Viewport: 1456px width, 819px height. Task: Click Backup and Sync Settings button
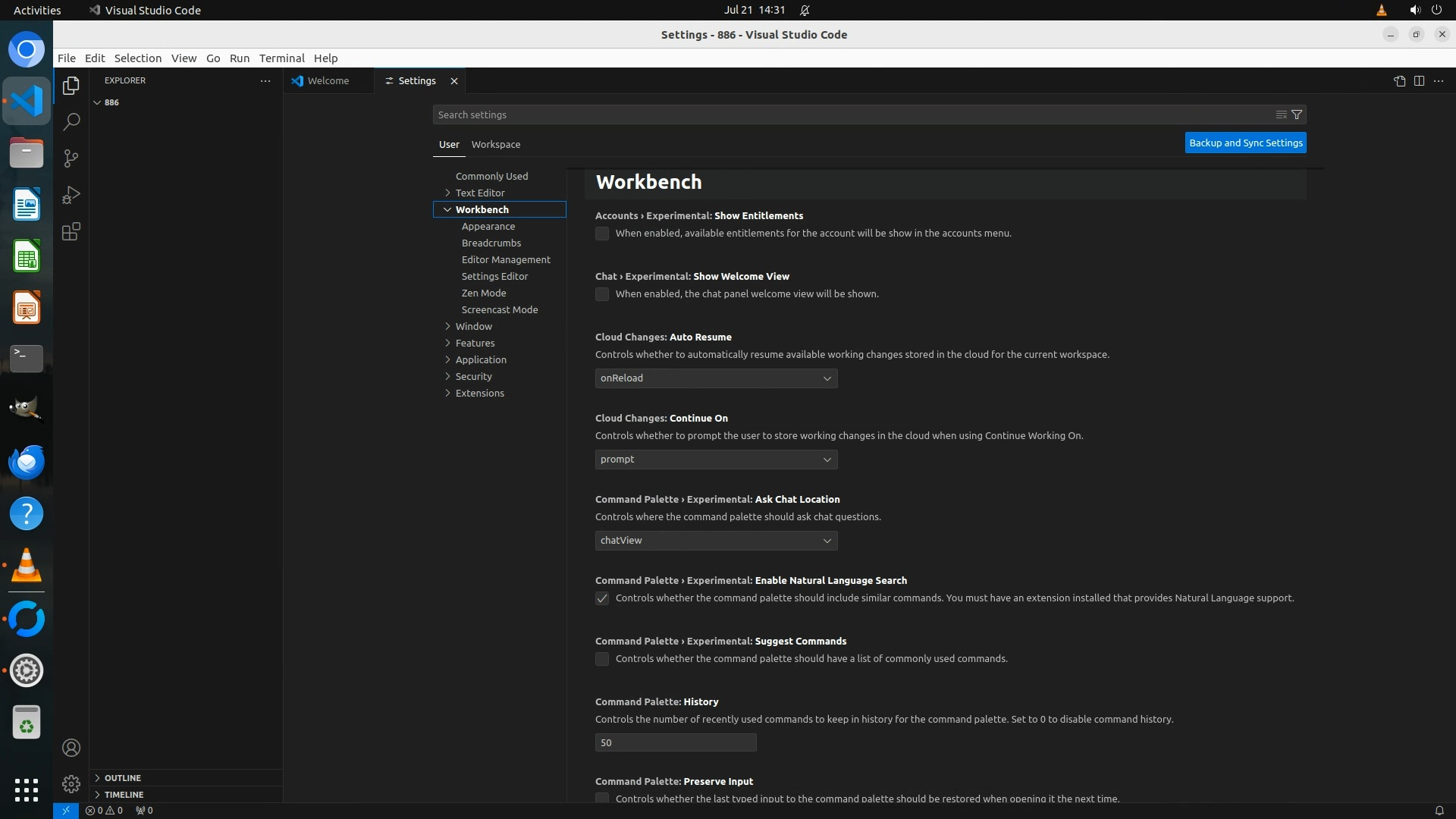point(1245,143)
